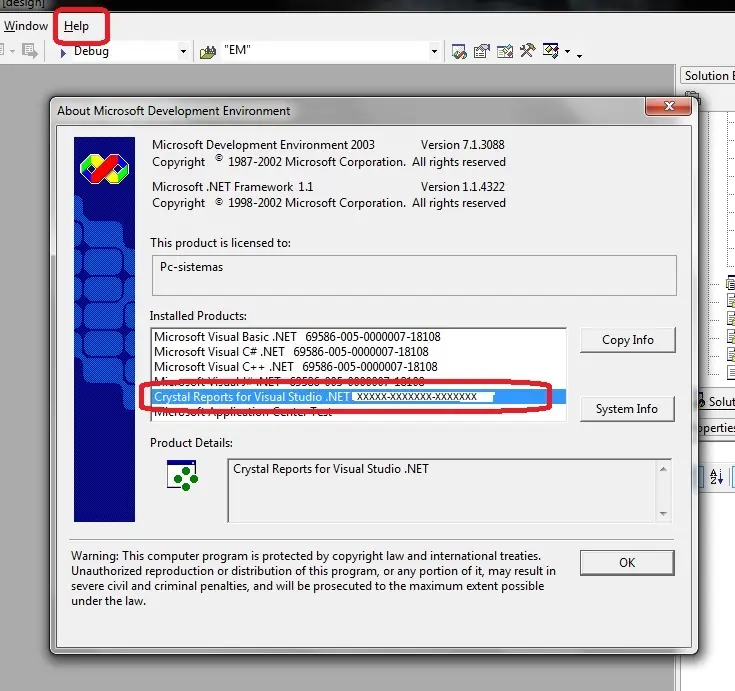Click the Product Details scrollbar down arrow
The height and width of the screenshot is (691, 735).
click(x=663, y=513)
